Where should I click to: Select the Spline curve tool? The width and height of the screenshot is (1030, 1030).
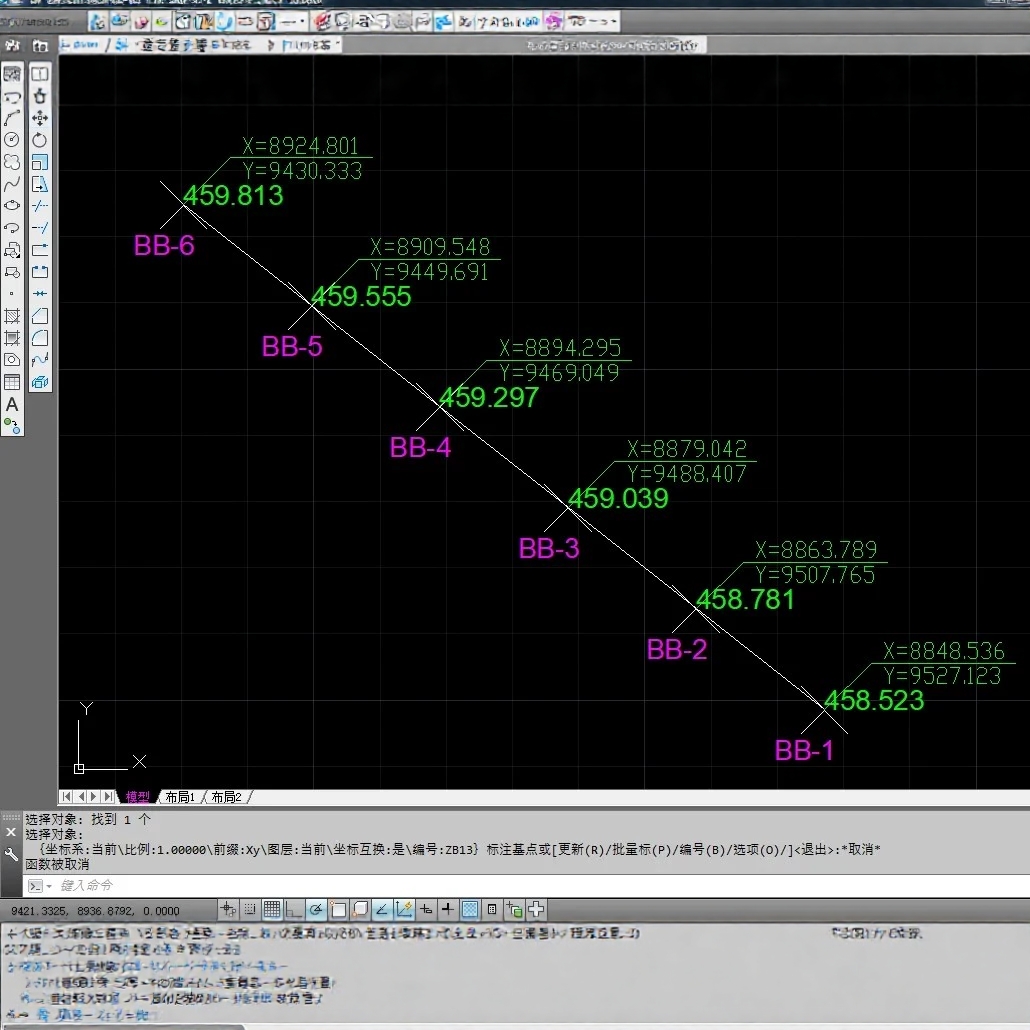(12, 184)
